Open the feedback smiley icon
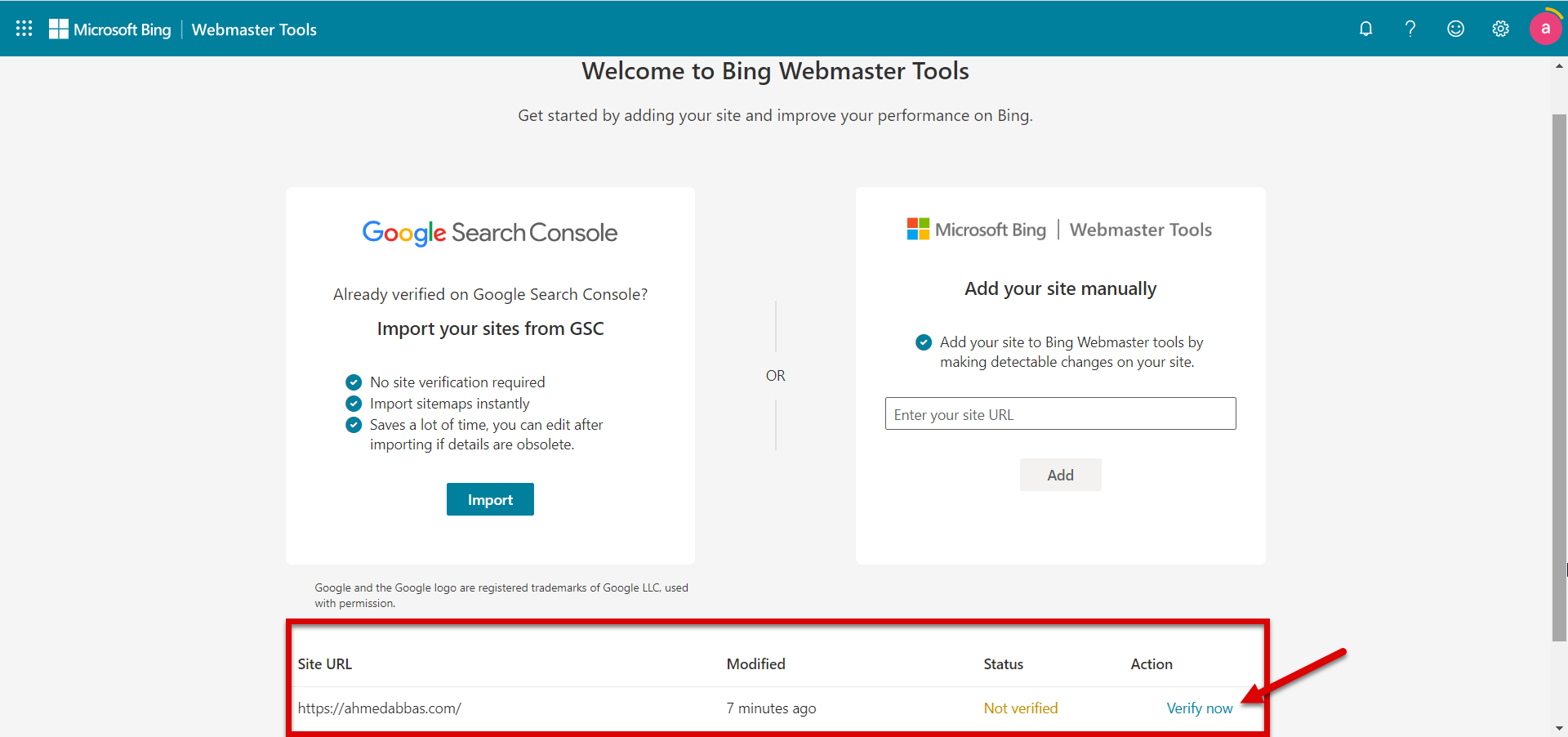This screenshot has width=1568, height=737. coord(1455,29)
